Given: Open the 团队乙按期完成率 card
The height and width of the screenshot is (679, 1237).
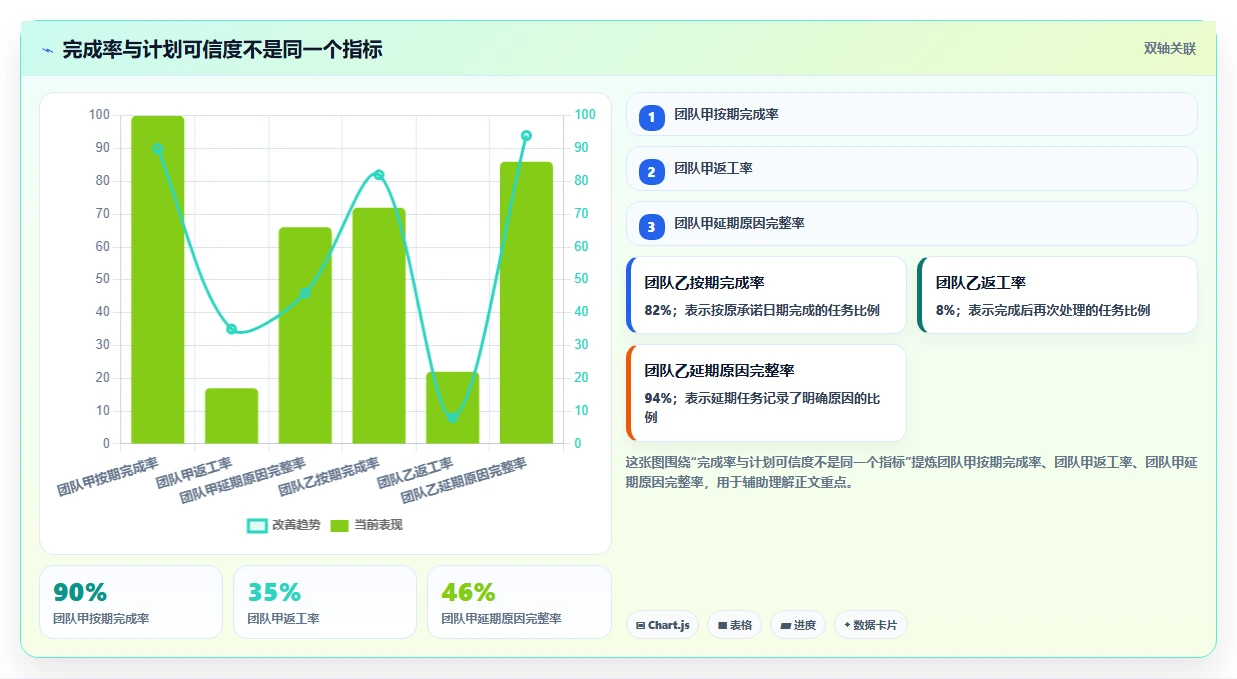Looking at the screenshot, I should (x=766, y=295).
